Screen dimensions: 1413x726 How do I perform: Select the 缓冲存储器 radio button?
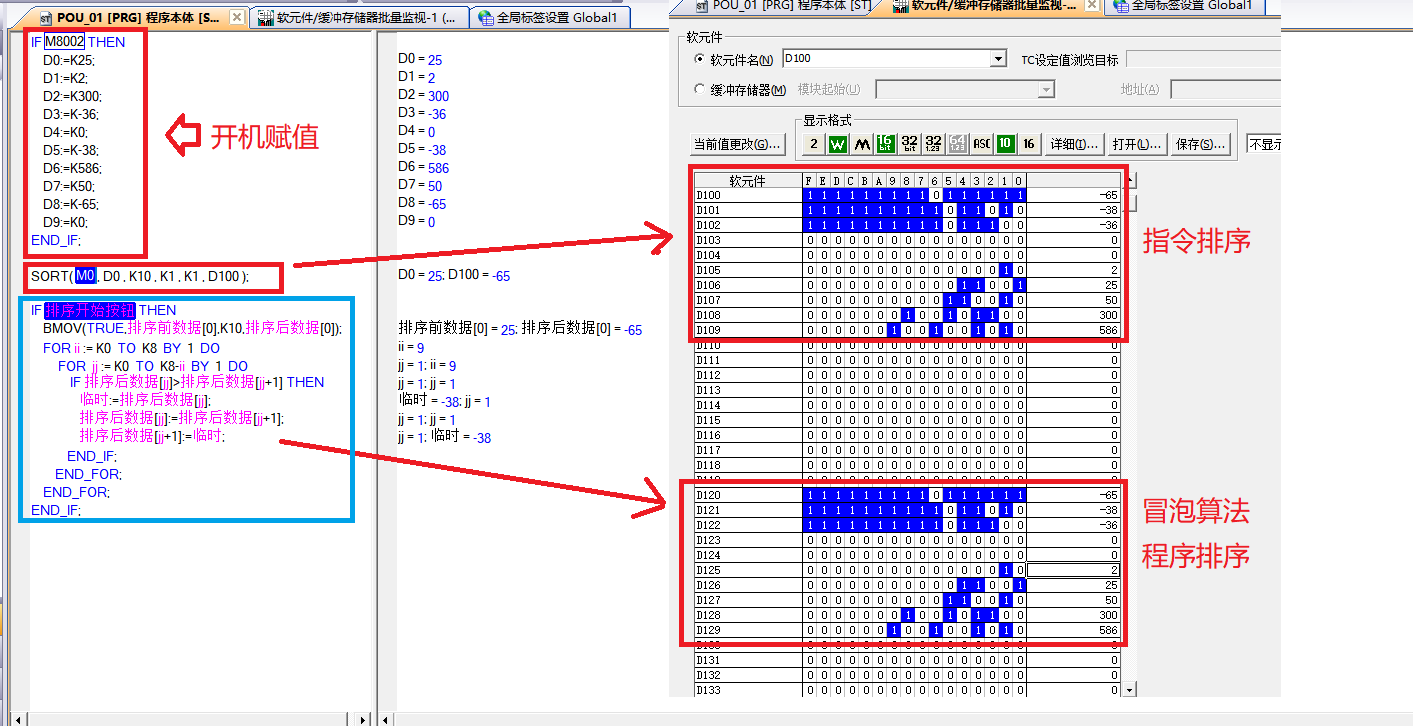point(699,90)
